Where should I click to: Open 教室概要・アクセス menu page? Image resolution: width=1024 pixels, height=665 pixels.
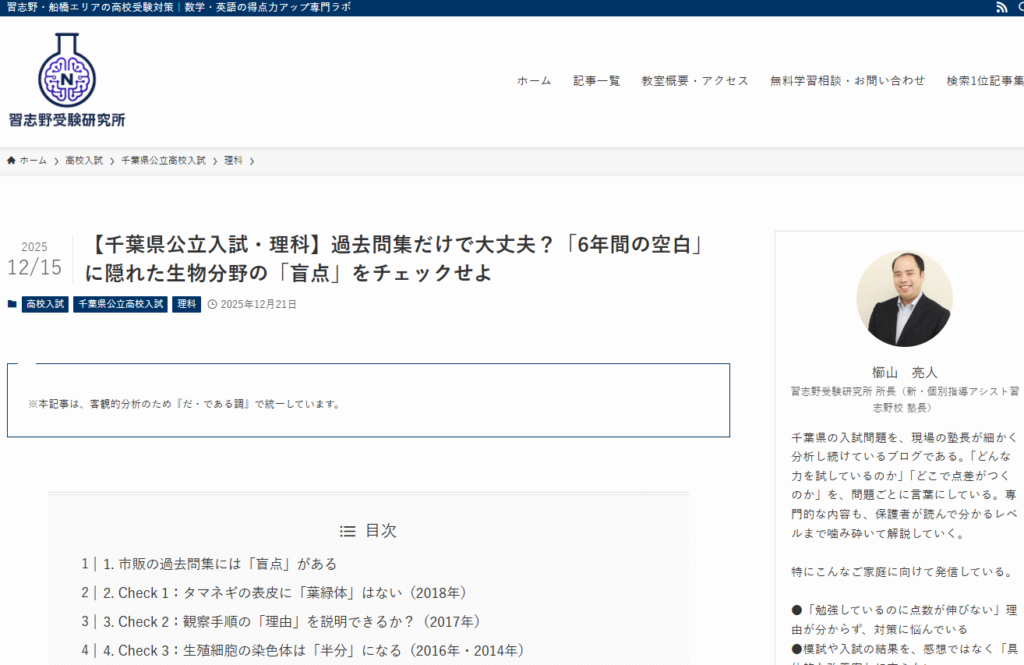click(x=694, y=81)
